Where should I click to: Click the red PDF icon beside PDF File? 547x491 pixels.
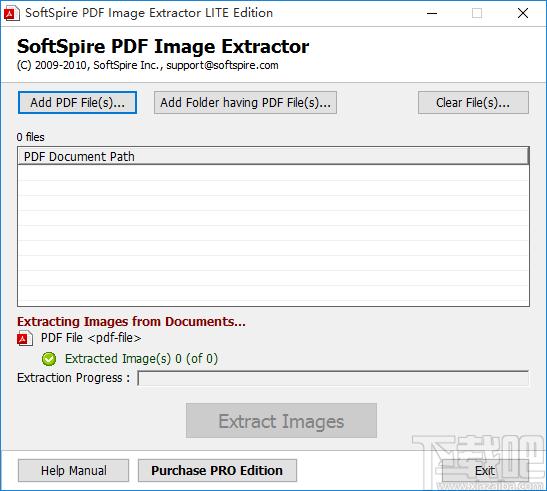tap(25, 339)
